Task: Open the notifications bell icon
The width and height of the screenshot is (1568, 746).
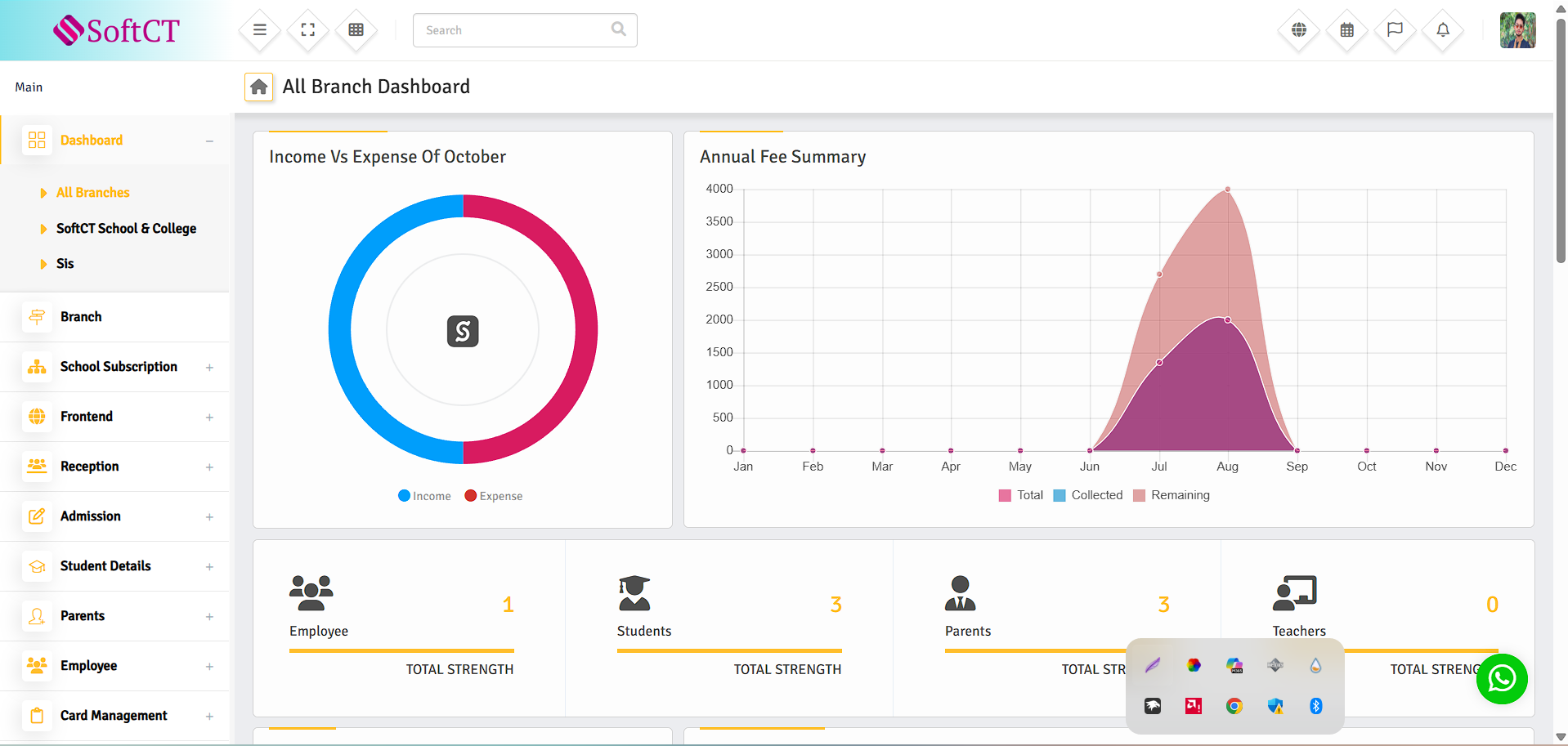Action: coord(1443,30)
